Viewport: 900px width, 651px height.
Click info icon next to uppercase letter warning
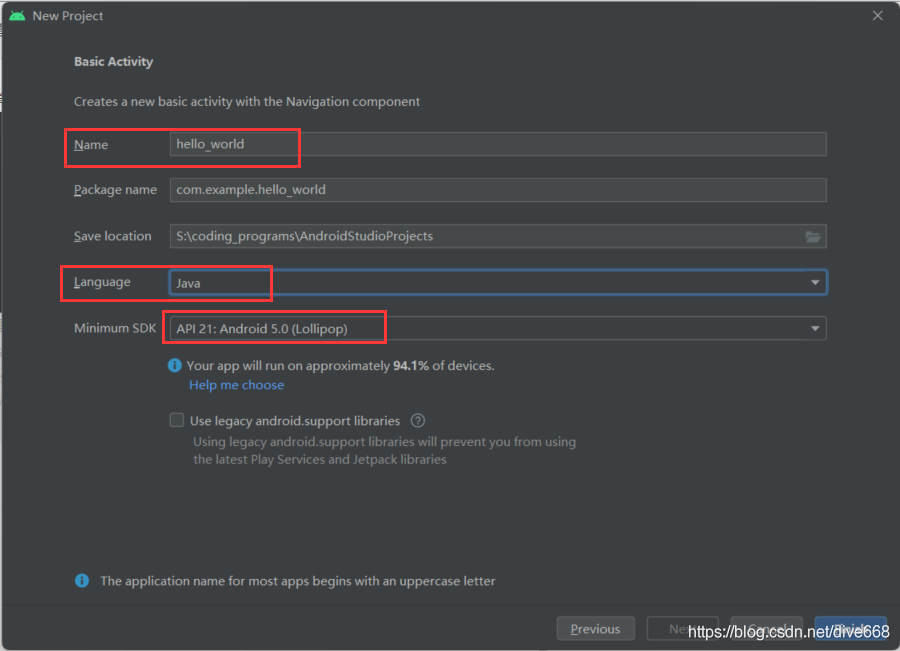[82, 581]
